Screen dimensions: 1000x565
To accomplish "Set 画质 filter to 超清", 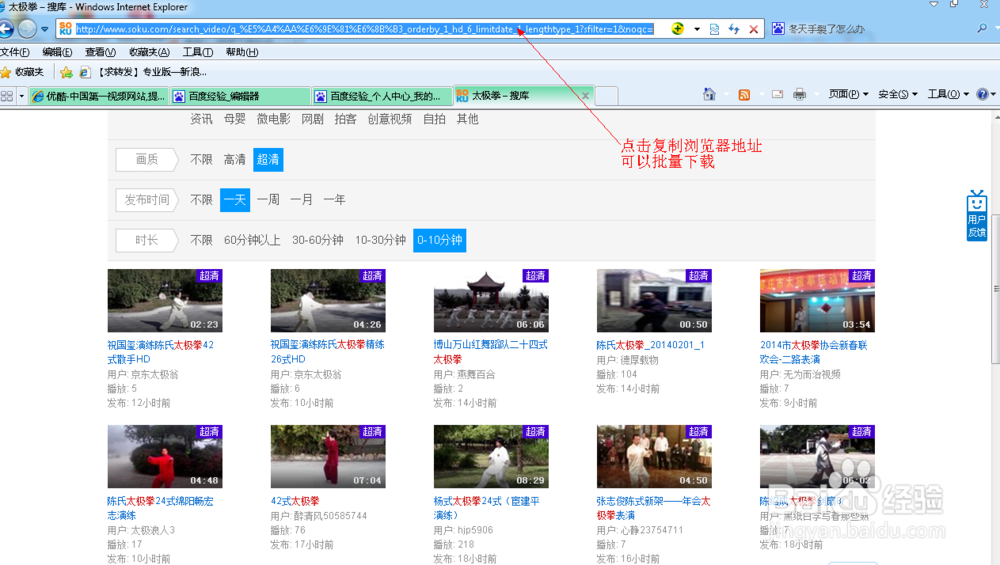I will (268, 159).
